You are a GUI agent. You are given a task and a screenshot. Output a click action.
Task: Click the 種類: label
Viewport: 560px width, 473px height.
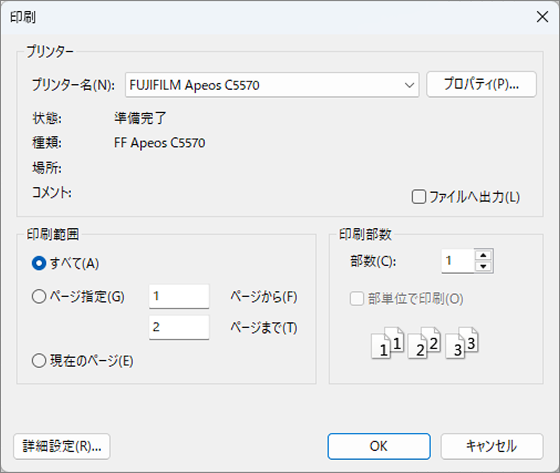pos(47,143)
